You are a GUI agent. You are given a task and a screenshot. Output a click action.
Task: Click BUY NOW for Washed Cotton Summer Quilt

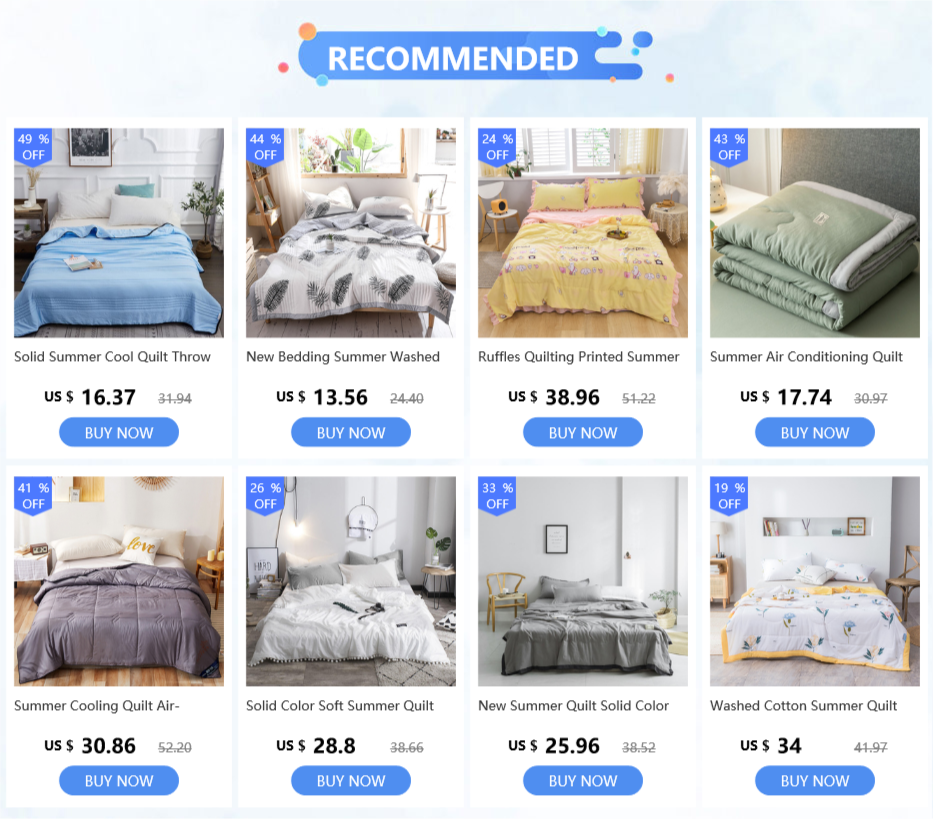point(815,780)
